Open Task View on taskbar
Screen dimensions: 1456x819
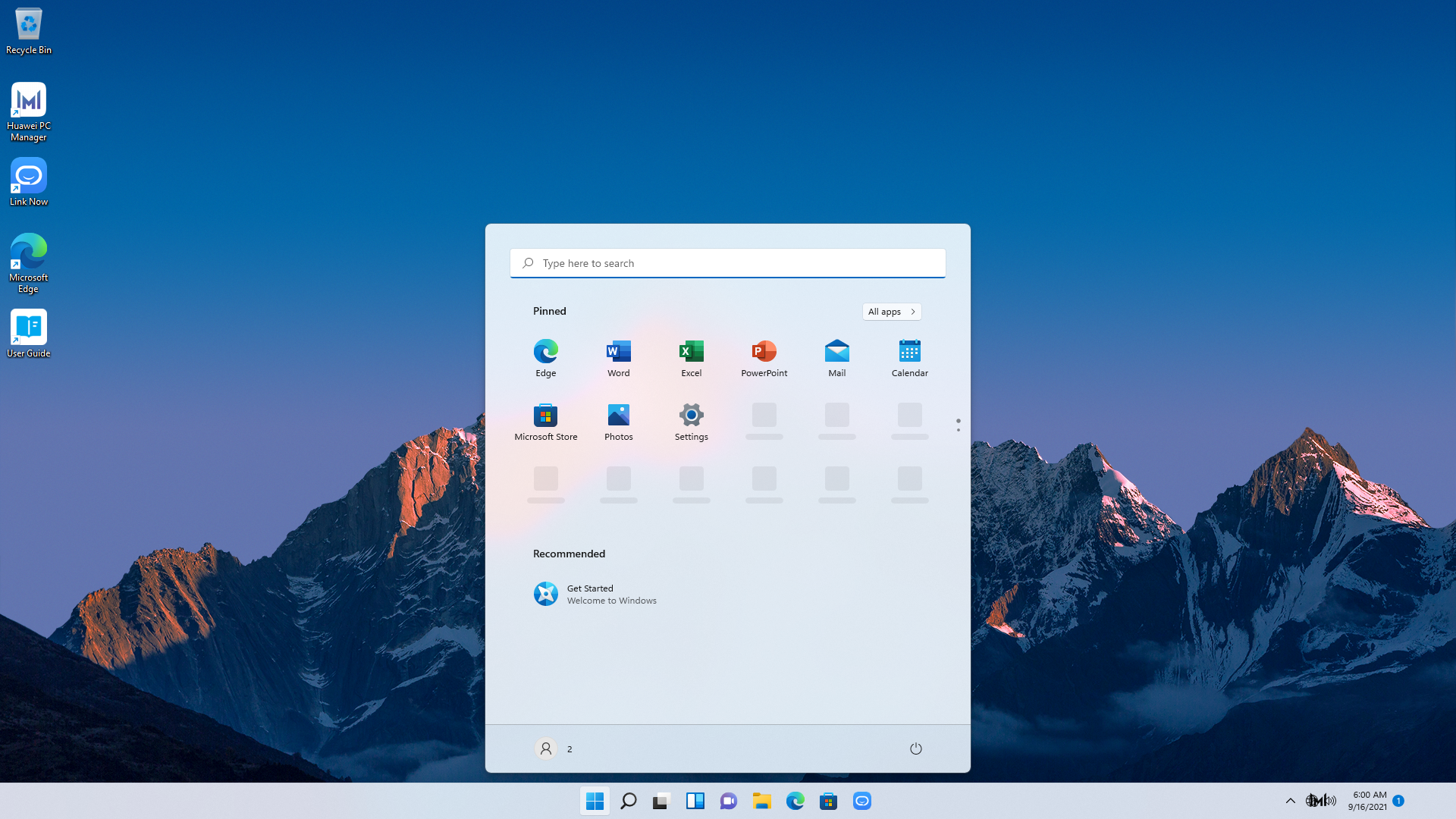click(x=662, y=801)
